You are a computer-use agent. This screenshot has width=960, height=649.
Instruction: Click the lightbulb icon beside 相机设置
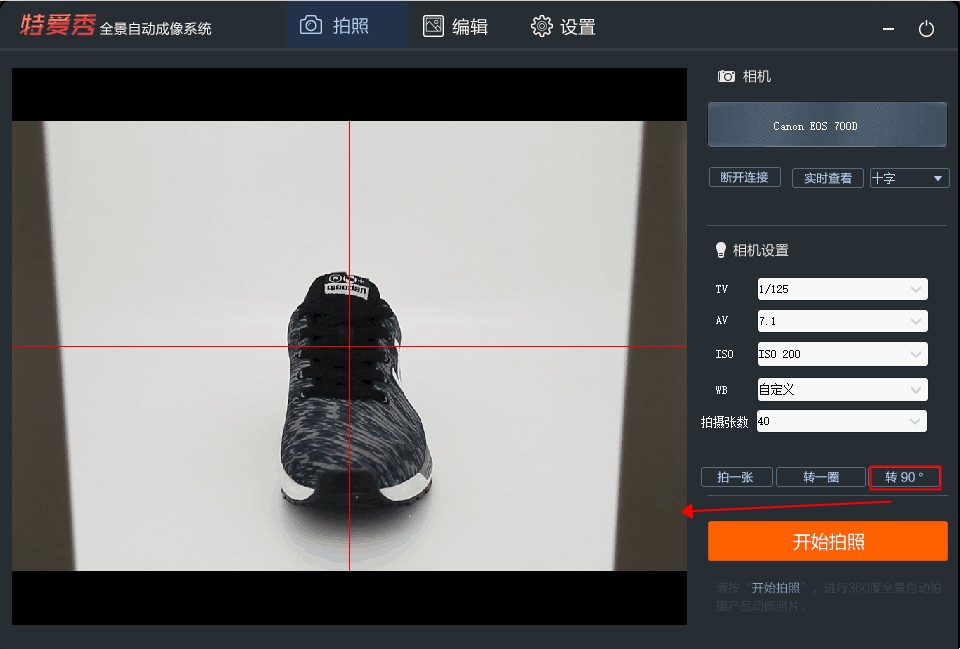click(x=721, y=250)
